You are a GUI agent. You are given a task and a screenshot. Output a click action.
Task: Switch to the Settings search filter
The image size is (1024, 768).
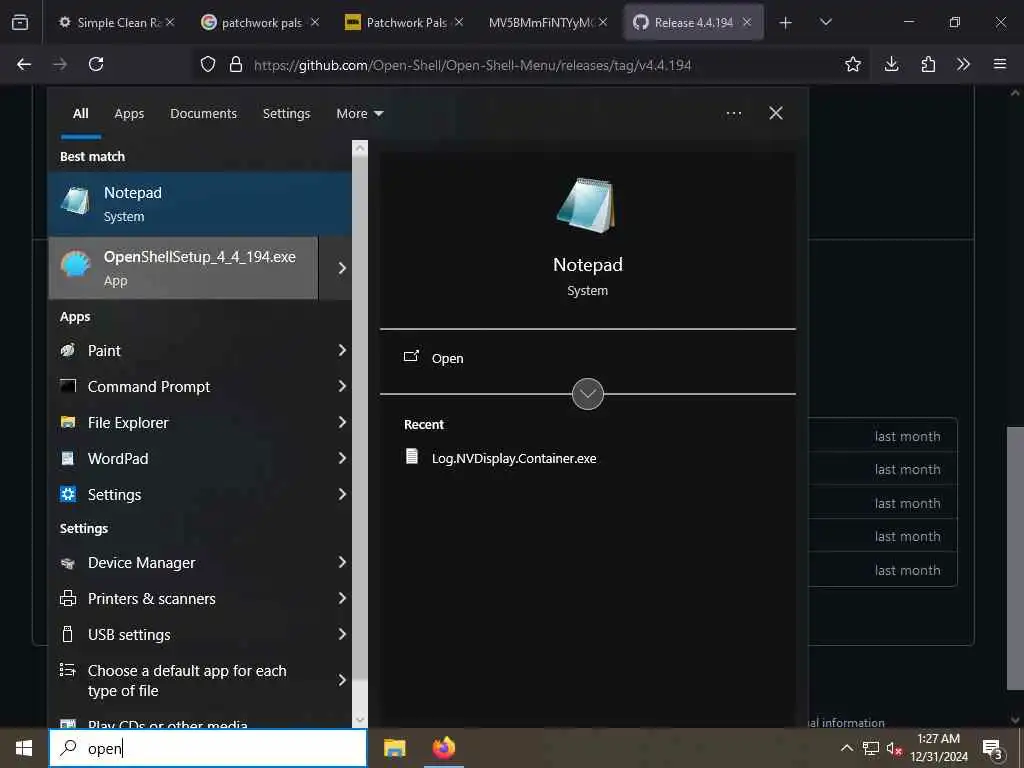click(287, 114)
